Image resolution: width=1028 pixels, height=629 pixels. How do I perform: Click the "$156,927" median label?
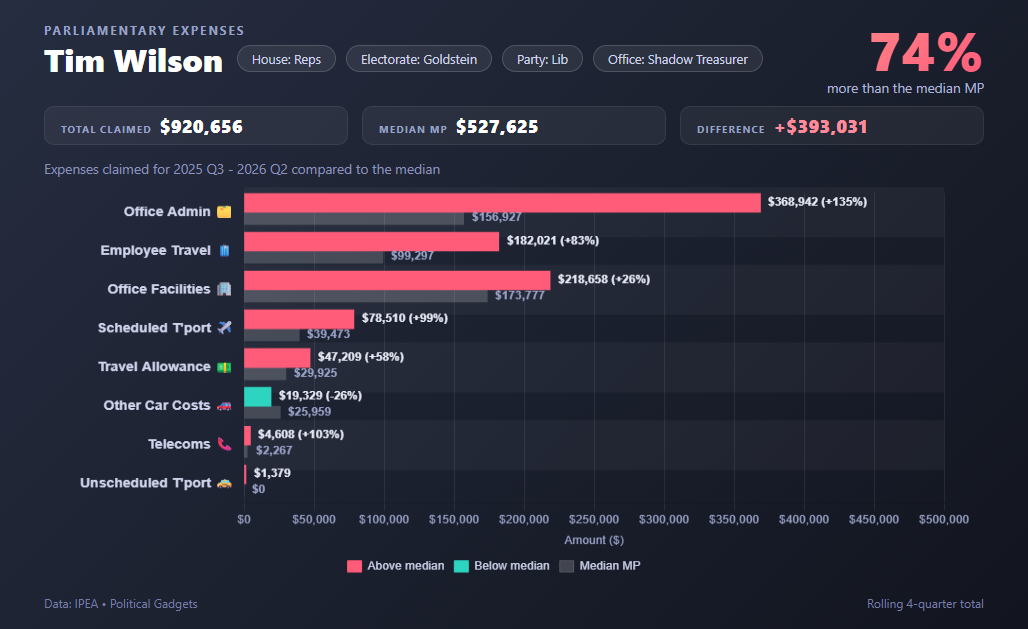pos(496,217)
